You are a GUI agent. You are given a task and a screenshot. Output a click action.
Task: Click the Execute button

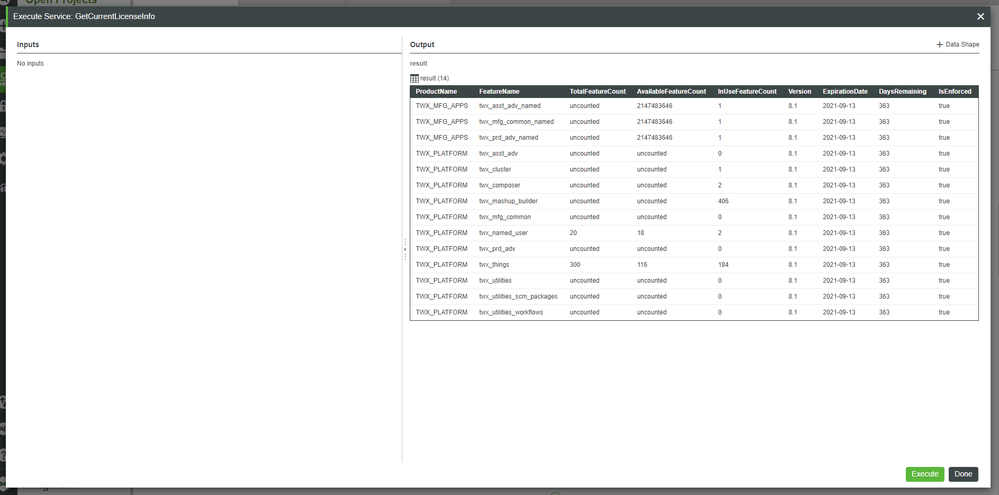click(924, 474)
